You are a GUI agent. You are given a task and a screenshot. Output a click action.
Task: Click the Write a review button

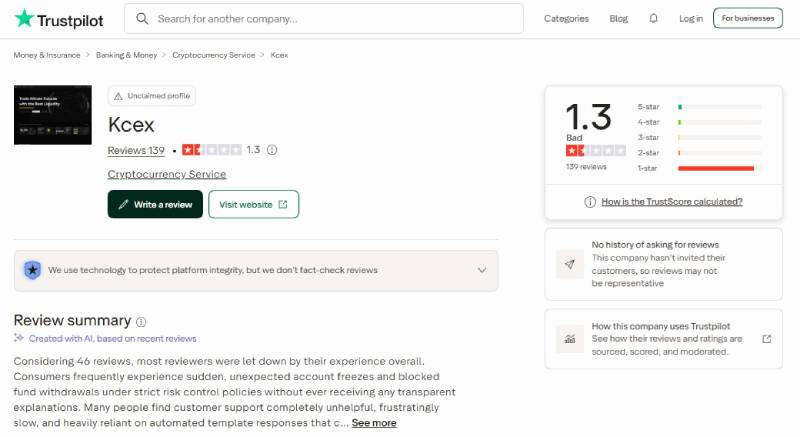(x=155, y=204)
